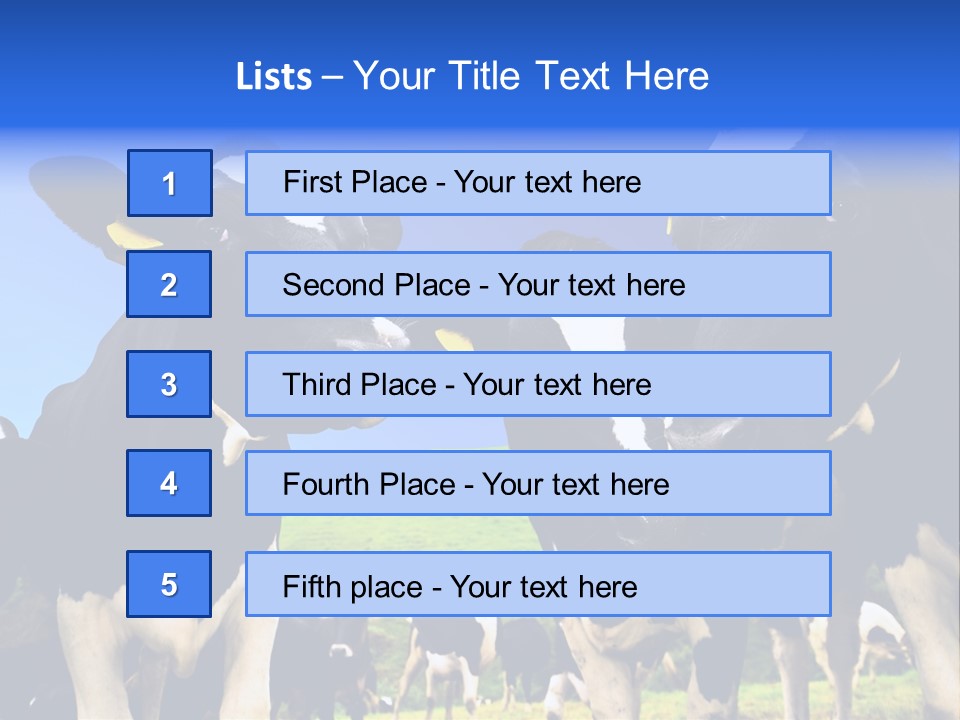Click the small cow in the bottom-right corner
Screen dimensions: 960x720
pyautogui.click(x=882, y=630)
